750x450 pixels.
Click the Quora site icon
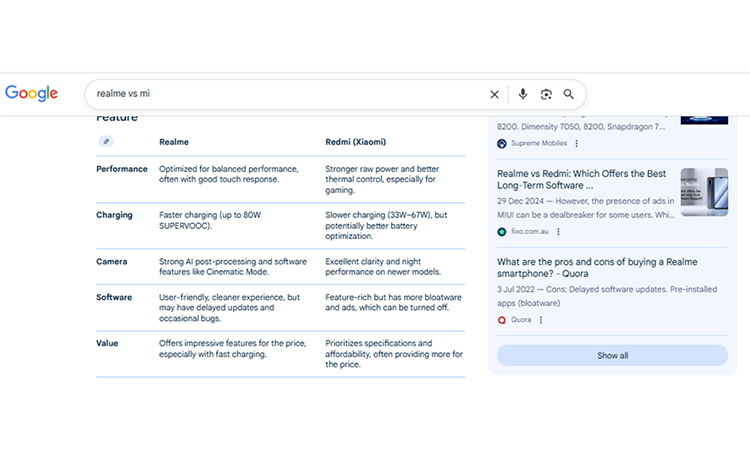[502, 320]
